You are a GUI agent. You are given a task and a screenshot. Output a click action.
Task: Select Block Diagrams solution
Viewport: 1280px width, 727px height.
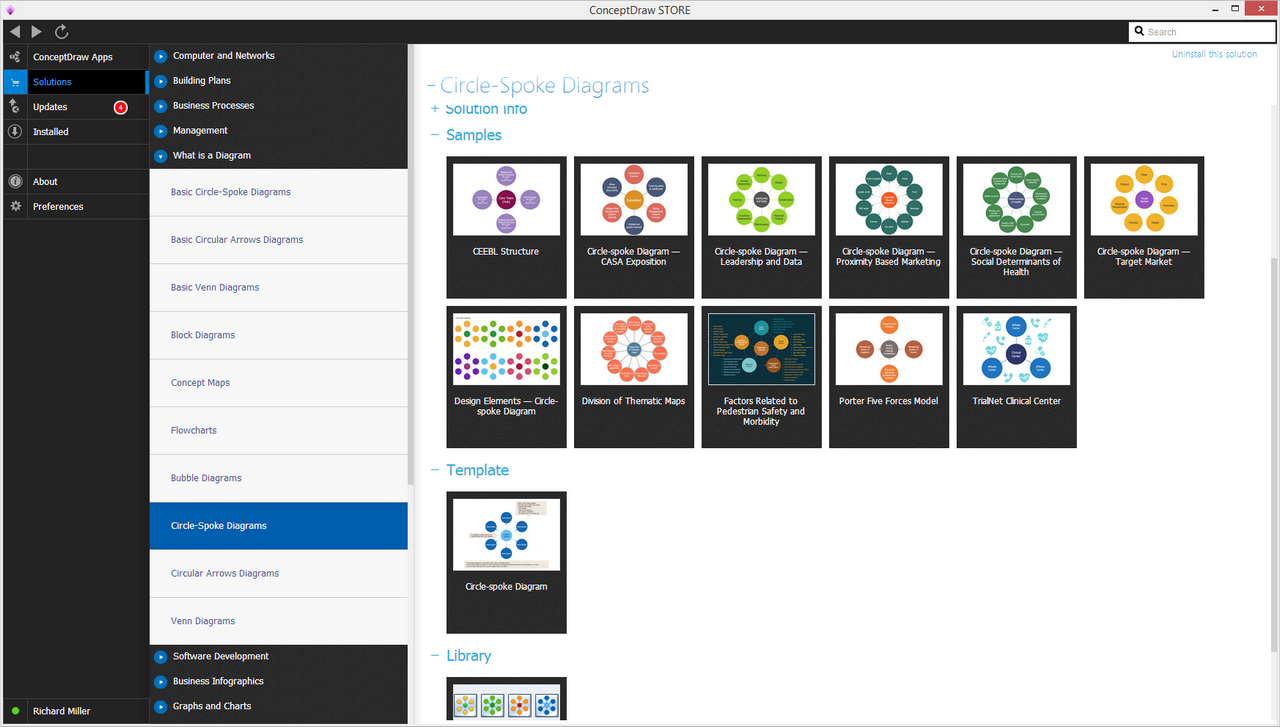tap(279, 335)
